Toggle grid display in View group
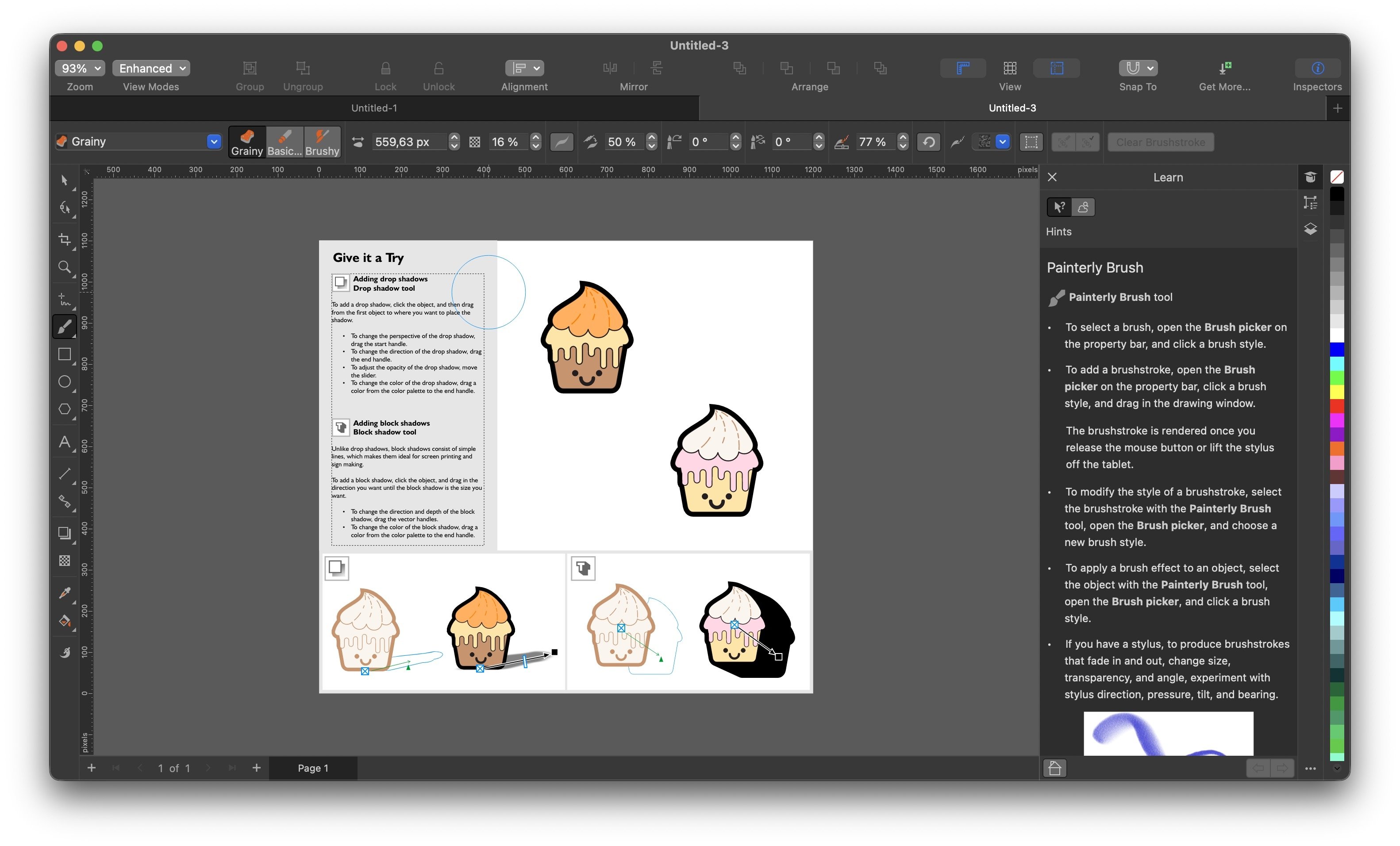The image size is (1400, 846). point(1010,68)
